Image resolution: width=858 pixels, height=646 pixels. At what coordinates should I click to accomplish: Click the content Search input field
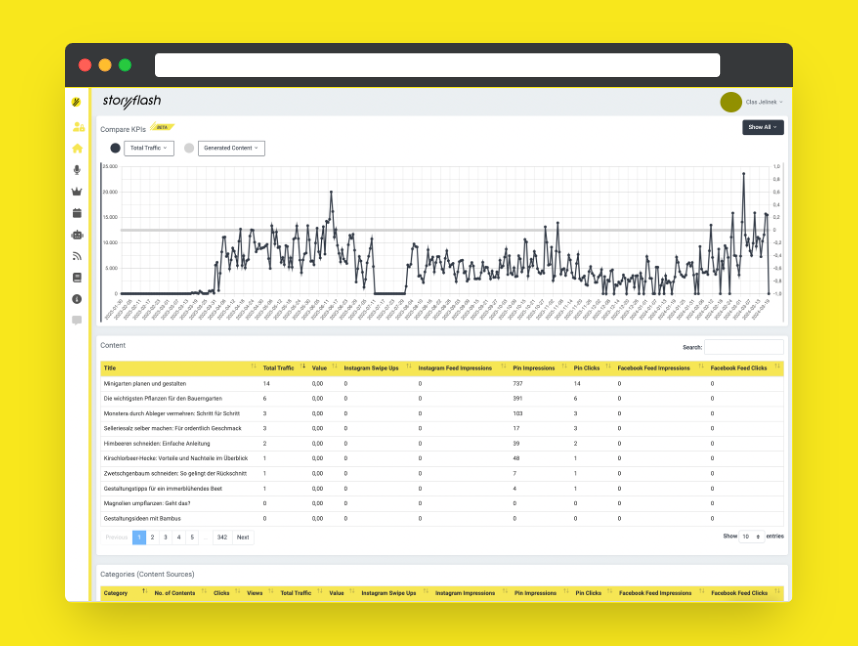point(744,347)
